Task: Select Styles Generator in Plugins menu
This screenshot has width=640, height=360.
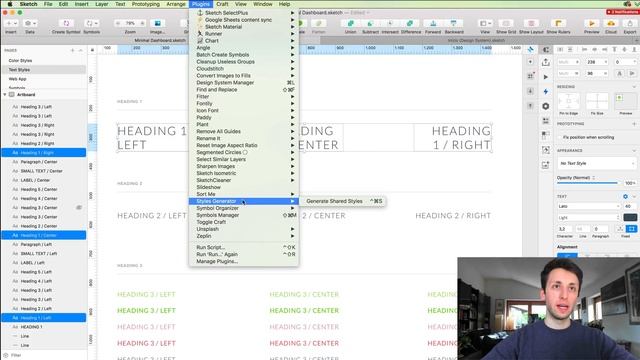Action: click(x=244, y=201)
